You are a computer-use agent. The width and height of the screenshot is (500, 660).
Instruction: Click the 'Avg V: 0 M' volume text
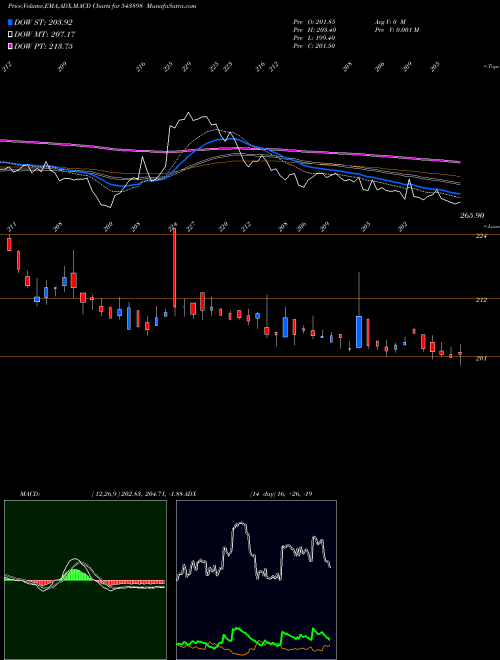[389, 21]
